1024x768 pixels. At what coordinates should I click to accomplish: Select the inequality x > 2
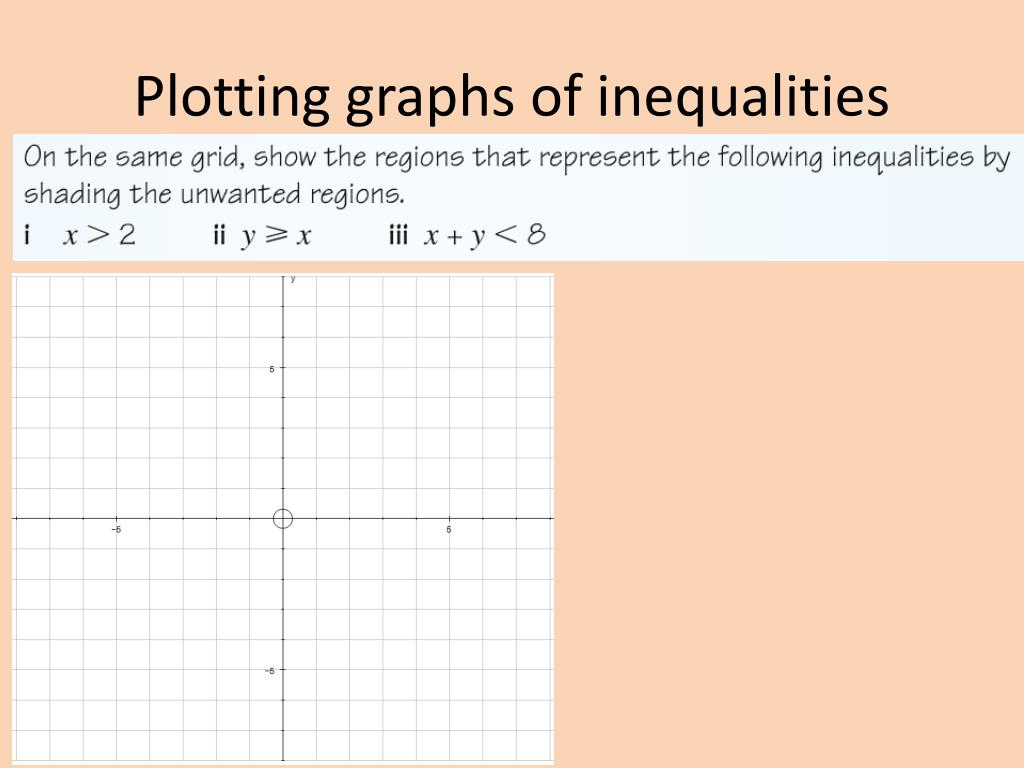99,235
